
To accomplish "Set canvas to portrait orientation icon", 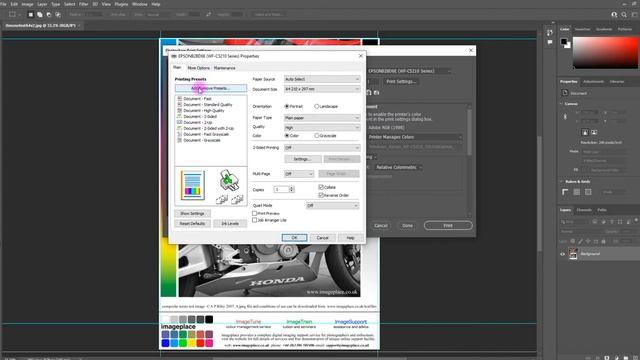I will 584,132.
